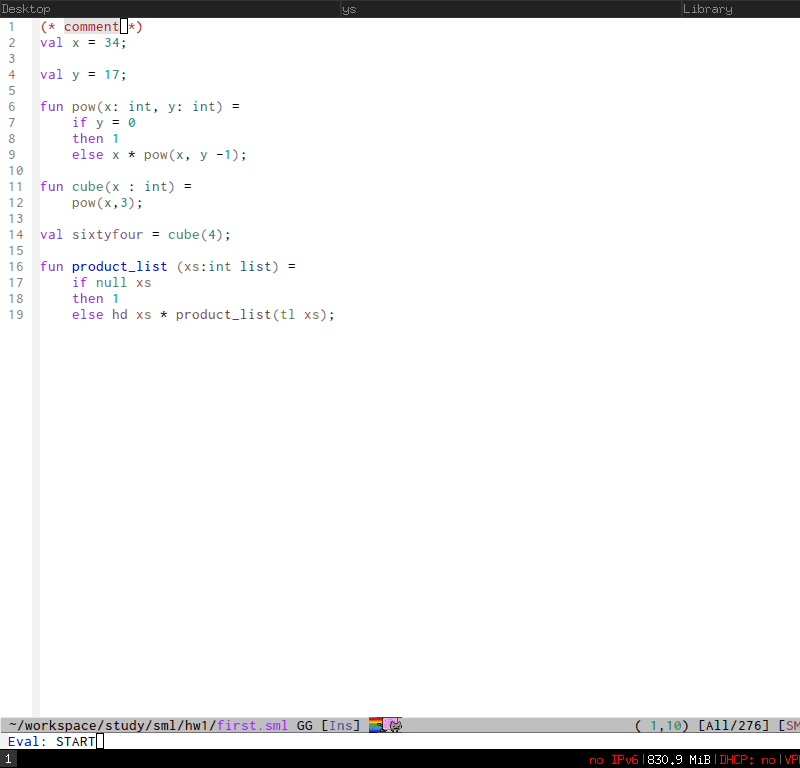Click the "[SM" major mode indicator in modeline
Image resolution: width=800 pixels, height=768 pixels.
point(788,725)
